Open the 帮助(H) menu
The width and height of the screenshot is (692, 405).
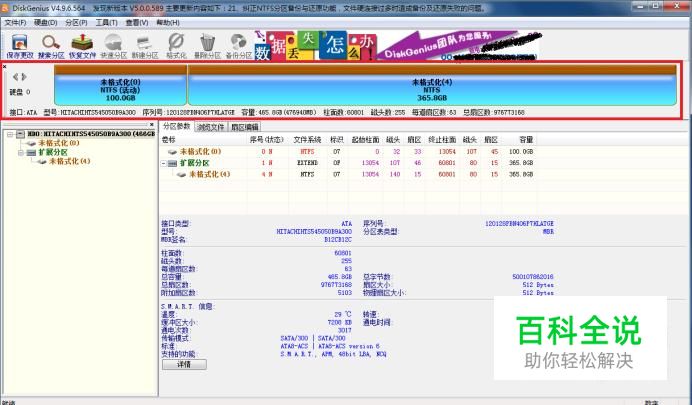tap(168, 22)
